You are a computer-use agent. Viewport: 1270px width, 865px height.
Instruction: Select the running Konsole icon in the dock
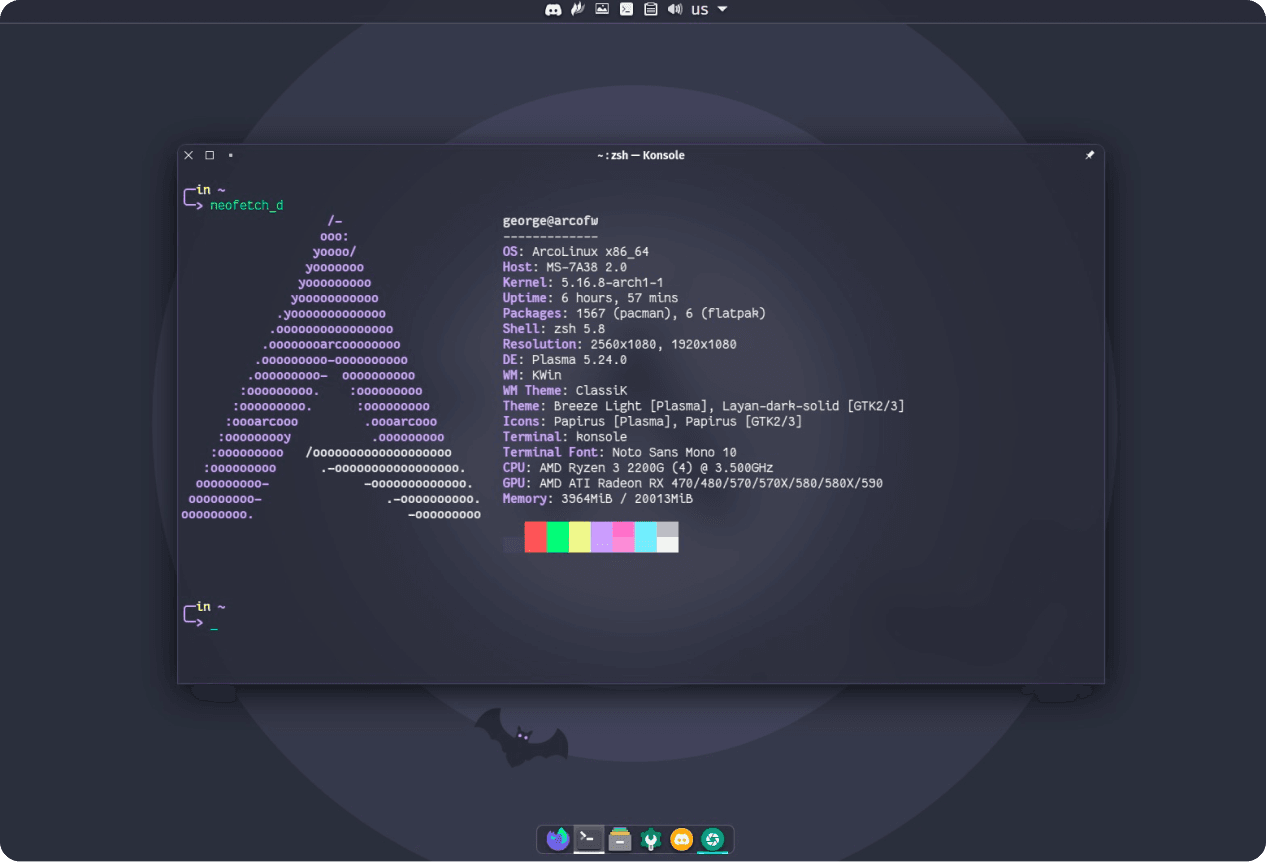pos(588,840)
